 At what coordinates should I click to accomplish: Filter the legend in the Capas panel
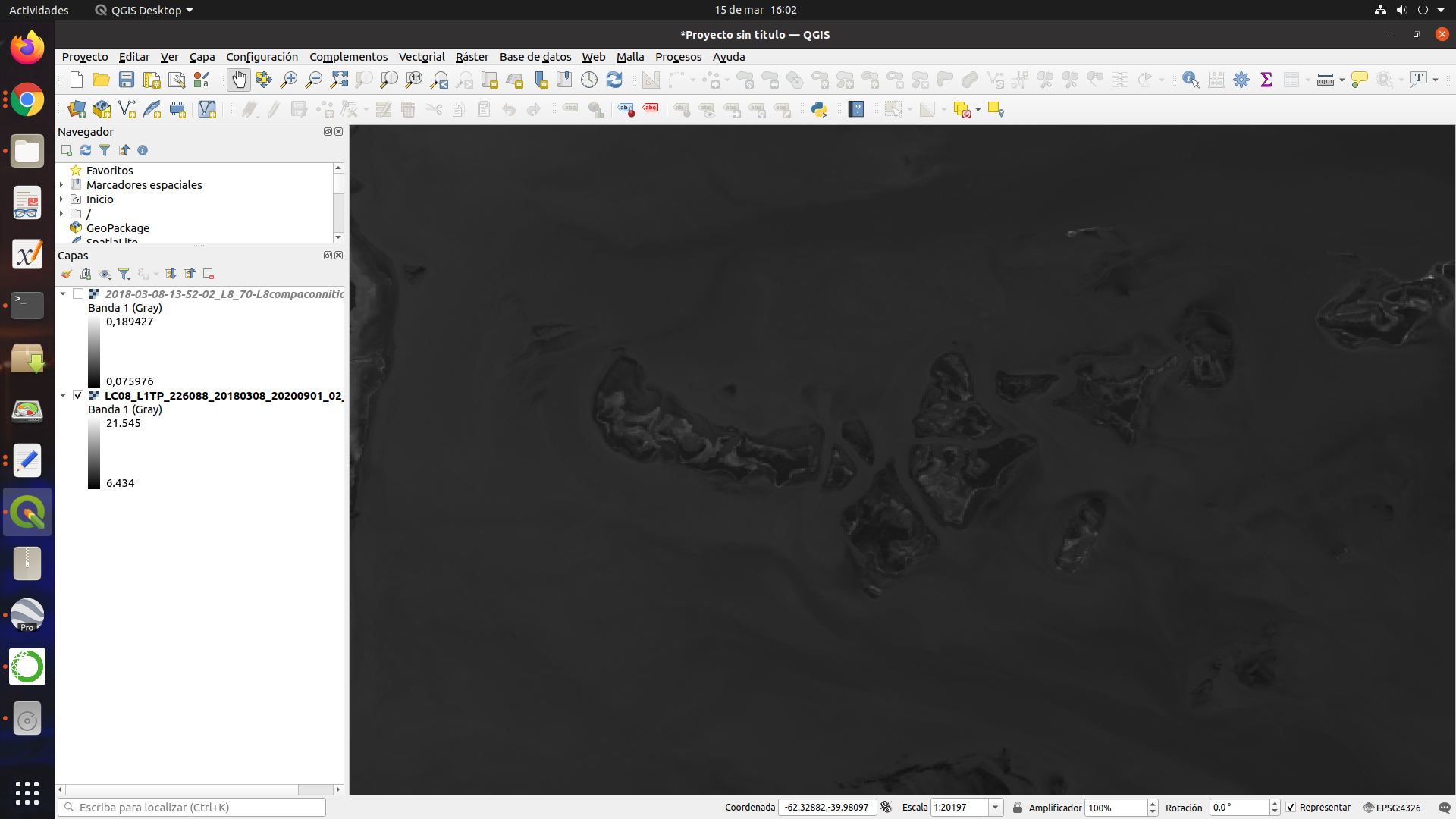click(125, 274)
